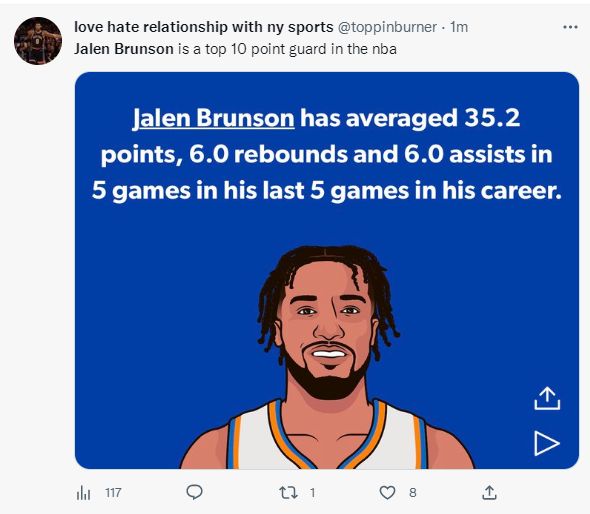The image size is (590, 514).
Task: Like the tweet with heart icon
Action: (x=387, y=493)
